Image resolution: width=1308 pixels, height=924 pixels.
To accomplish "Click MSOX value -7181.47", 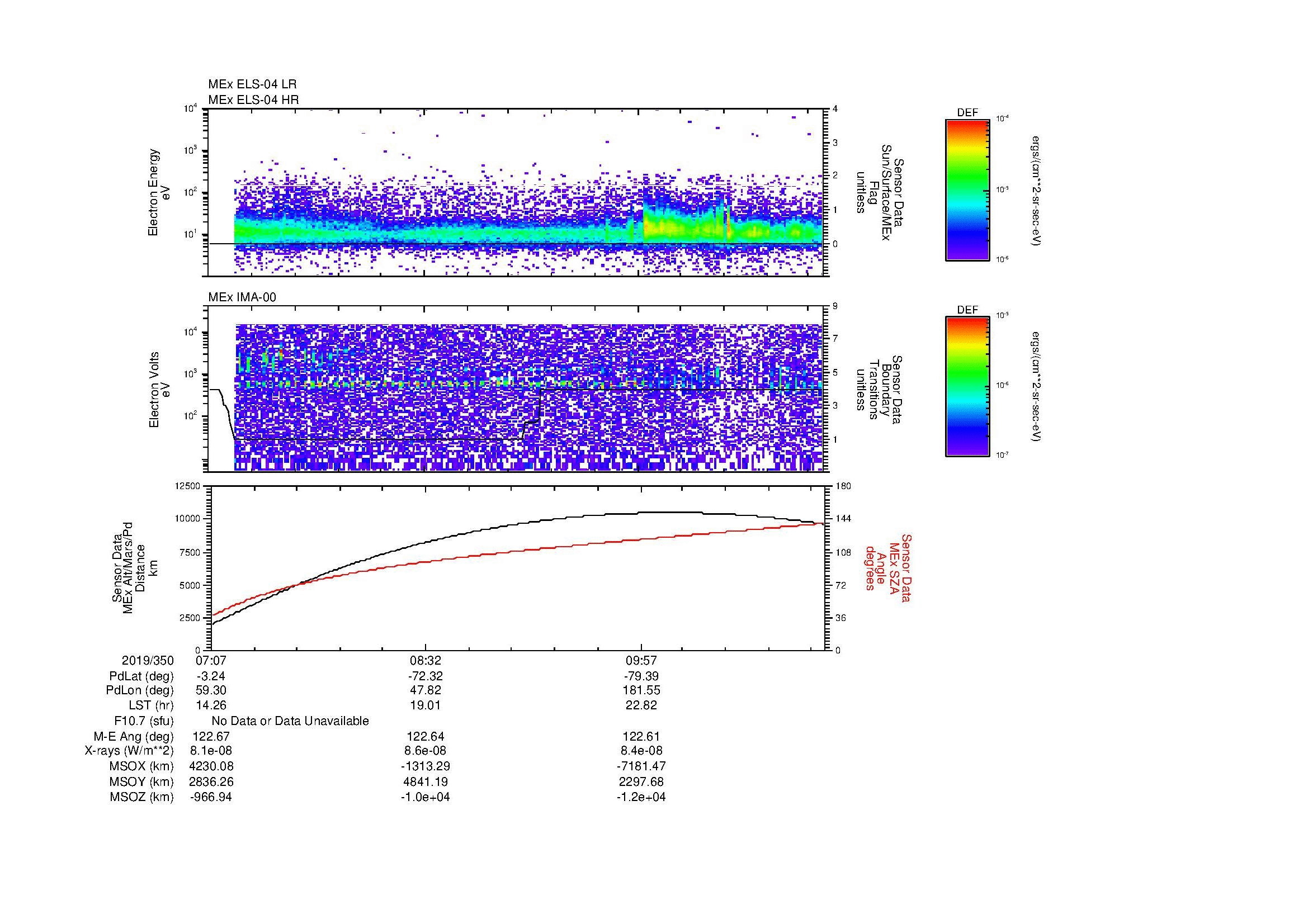I will click(x=641, y=766).
